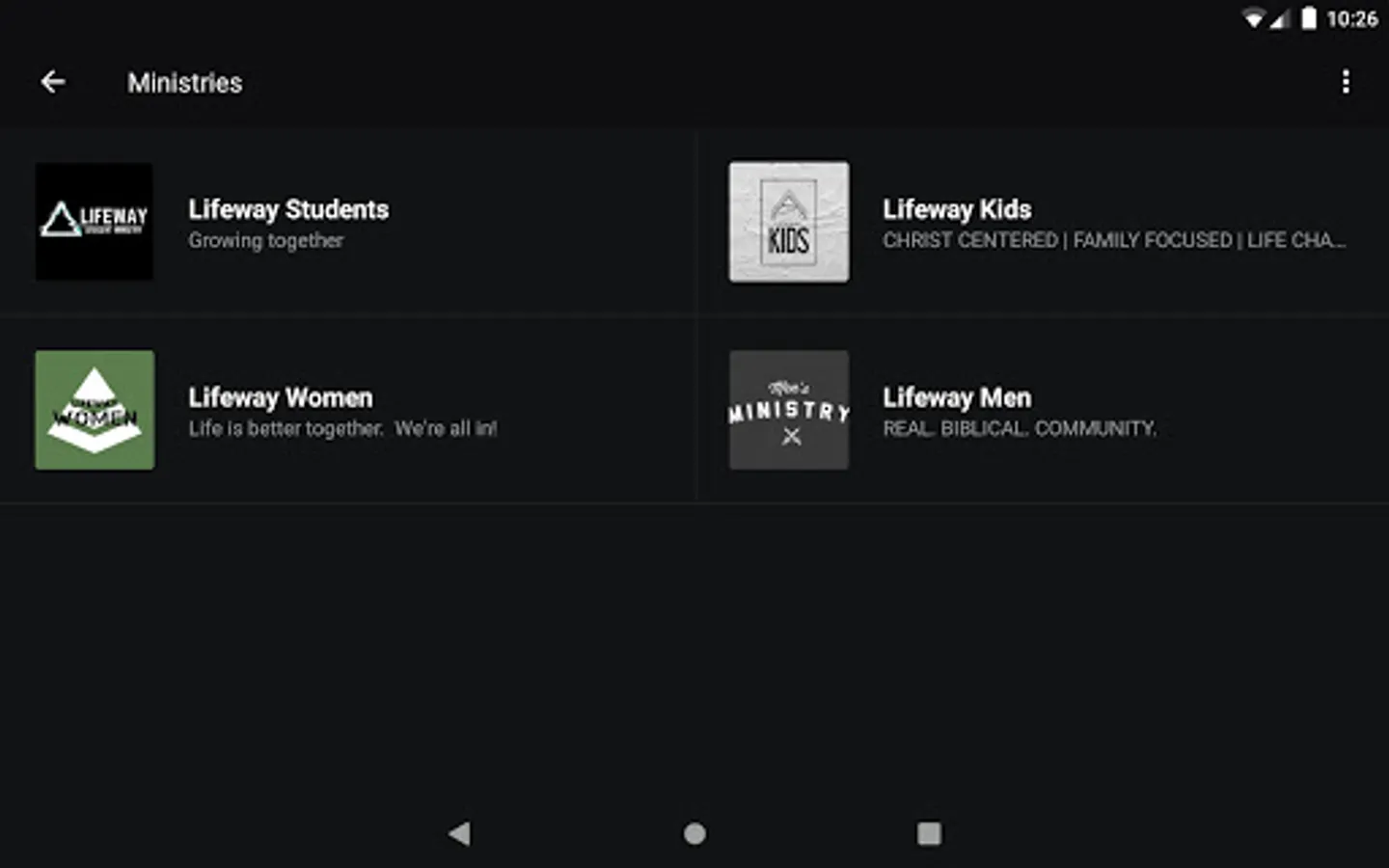1389x868 pixels.
Task: Open the three-dot overflow menu
Action: [1346, 82]
